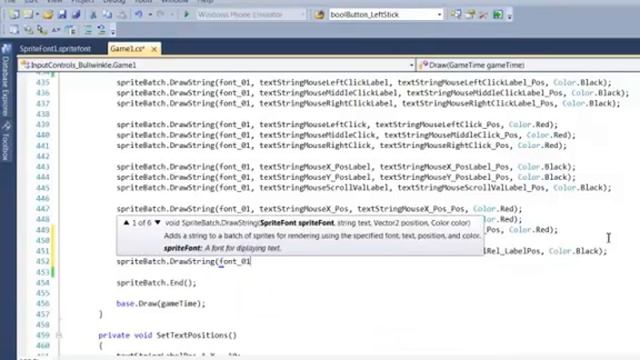
Task: Click Color.Red on line 441
Action: (538, 145)
